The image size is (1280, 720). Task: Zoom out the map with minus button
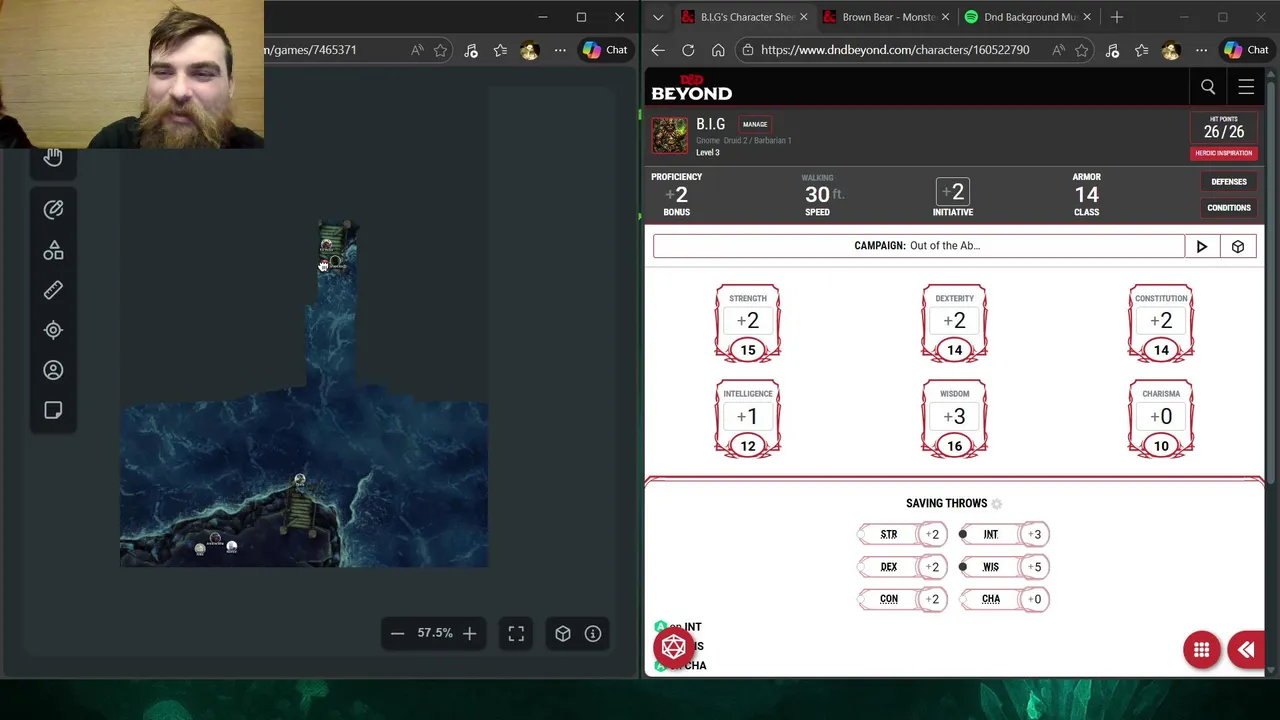tap(397, 633)
